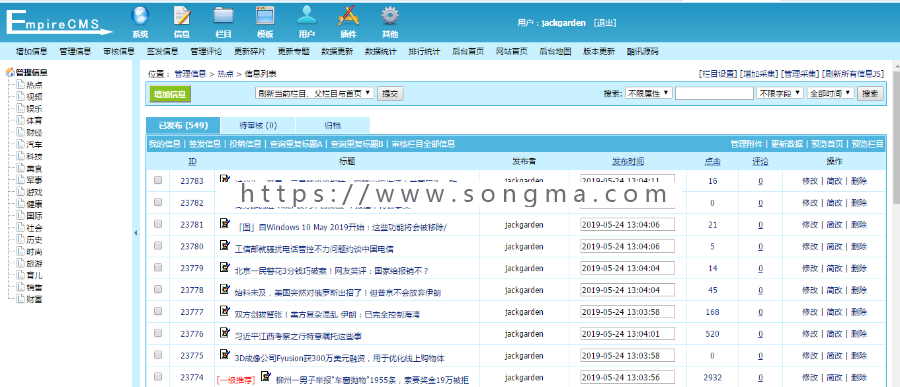
Task: Collapse the left sidebar with the arrow handle
Action: (135, 233)
